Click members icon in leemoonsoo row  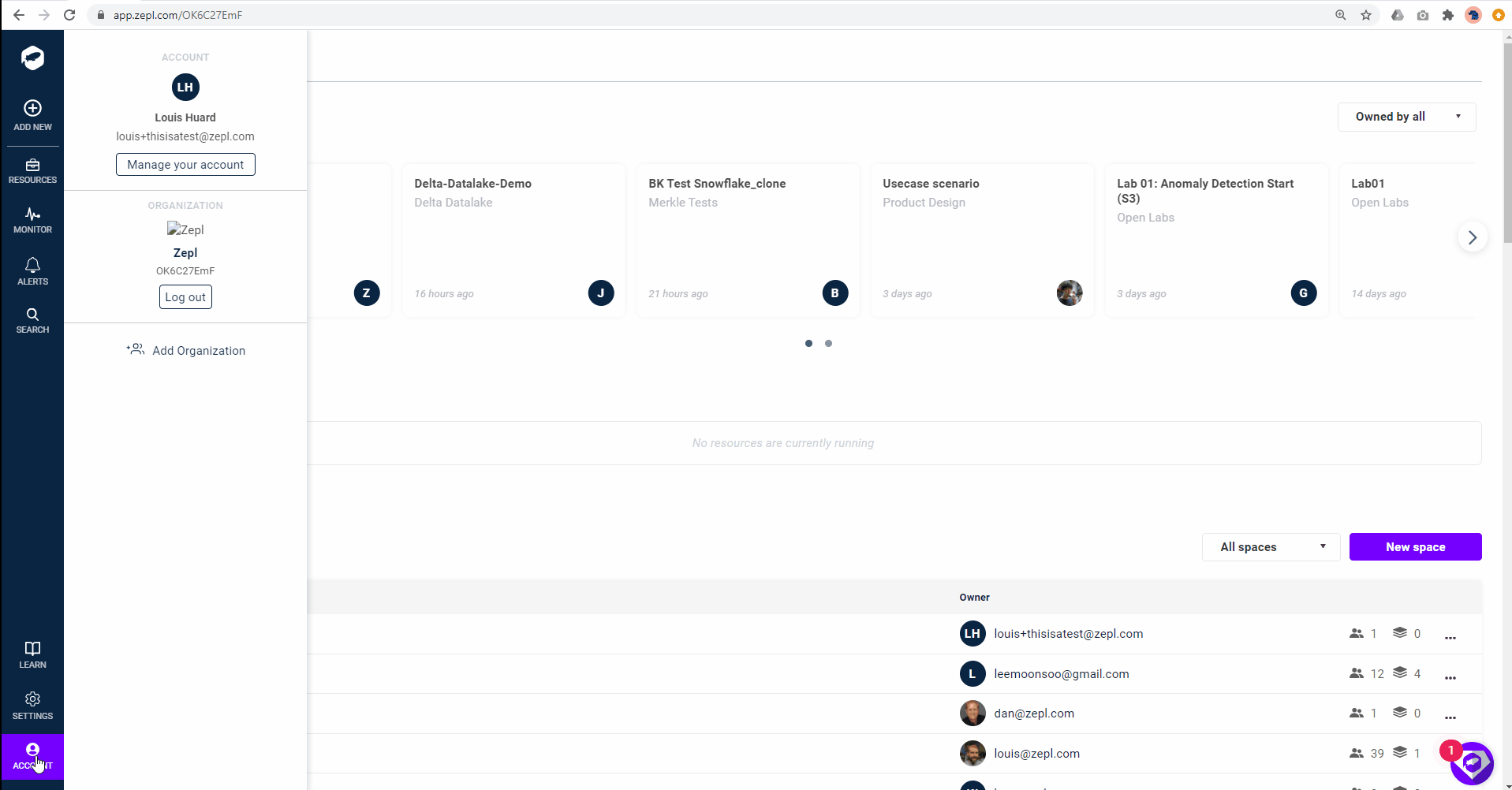click(1357, 673)
